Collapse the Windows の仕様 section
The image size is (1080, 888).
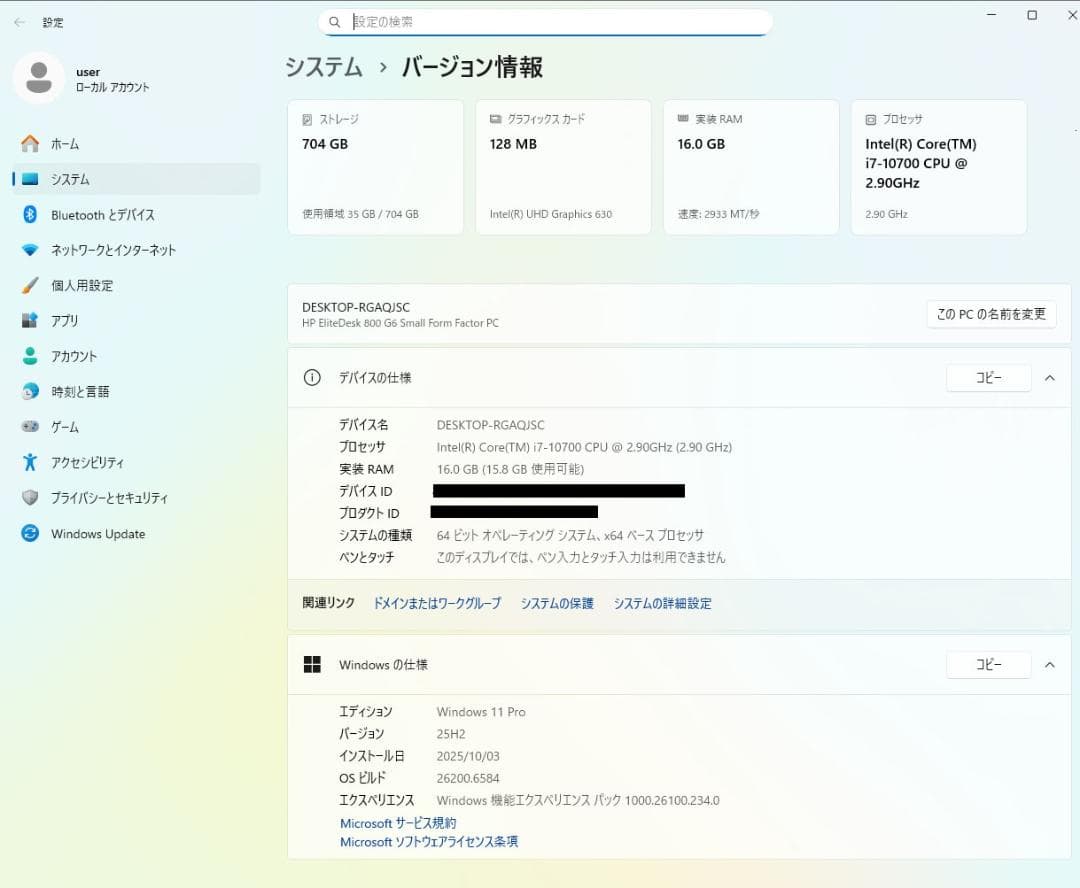1049,664
